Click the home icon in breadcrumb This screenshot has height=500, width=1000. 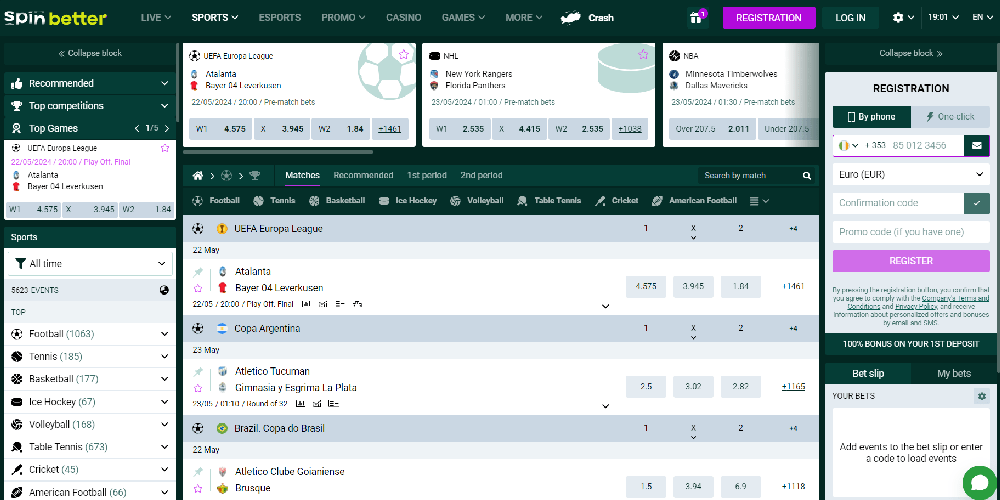[x=198, y=176]
